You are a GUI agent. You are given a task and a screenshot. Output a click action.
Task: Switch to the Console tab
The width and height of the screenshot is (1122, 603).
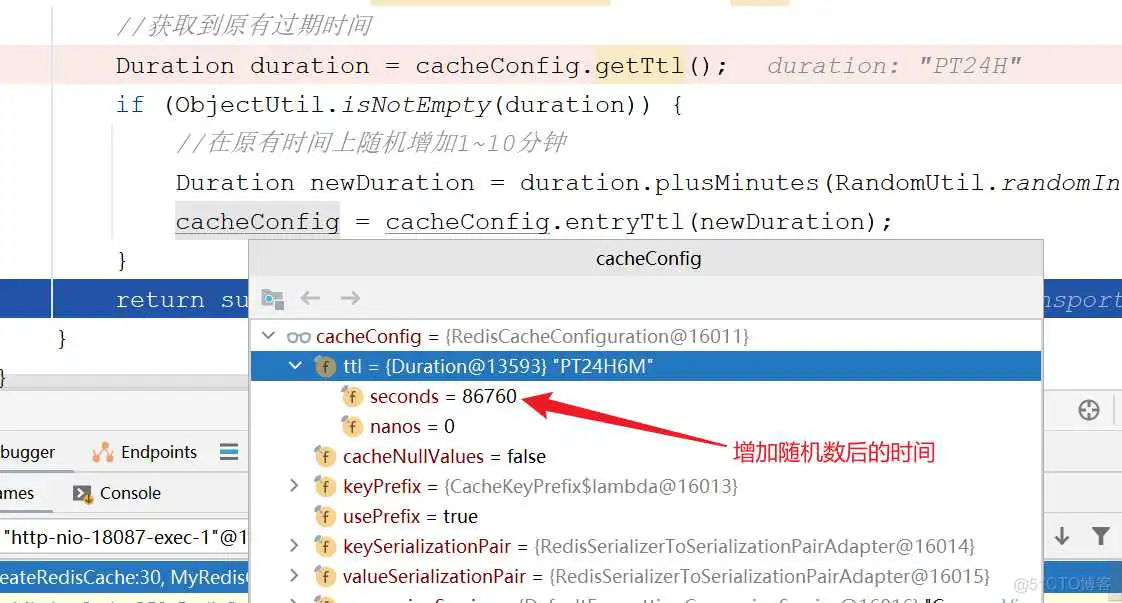pos(118,493)
